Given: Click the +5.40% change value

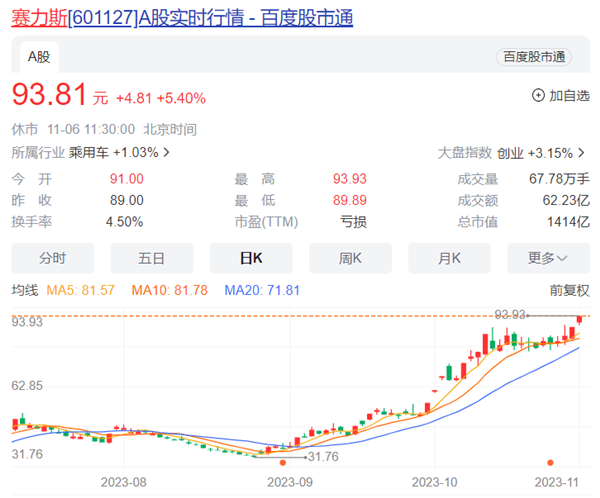Looking at the screenshot, I should (181, 98).
